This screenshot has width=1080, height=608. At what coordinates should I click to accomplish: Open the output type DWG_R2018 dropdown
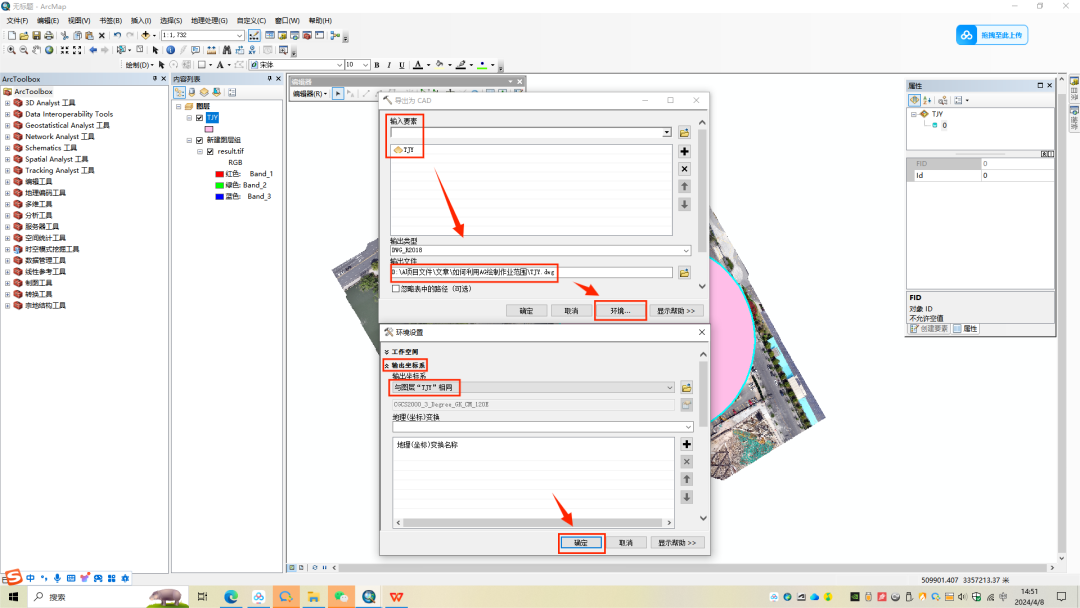coord(686,251)
